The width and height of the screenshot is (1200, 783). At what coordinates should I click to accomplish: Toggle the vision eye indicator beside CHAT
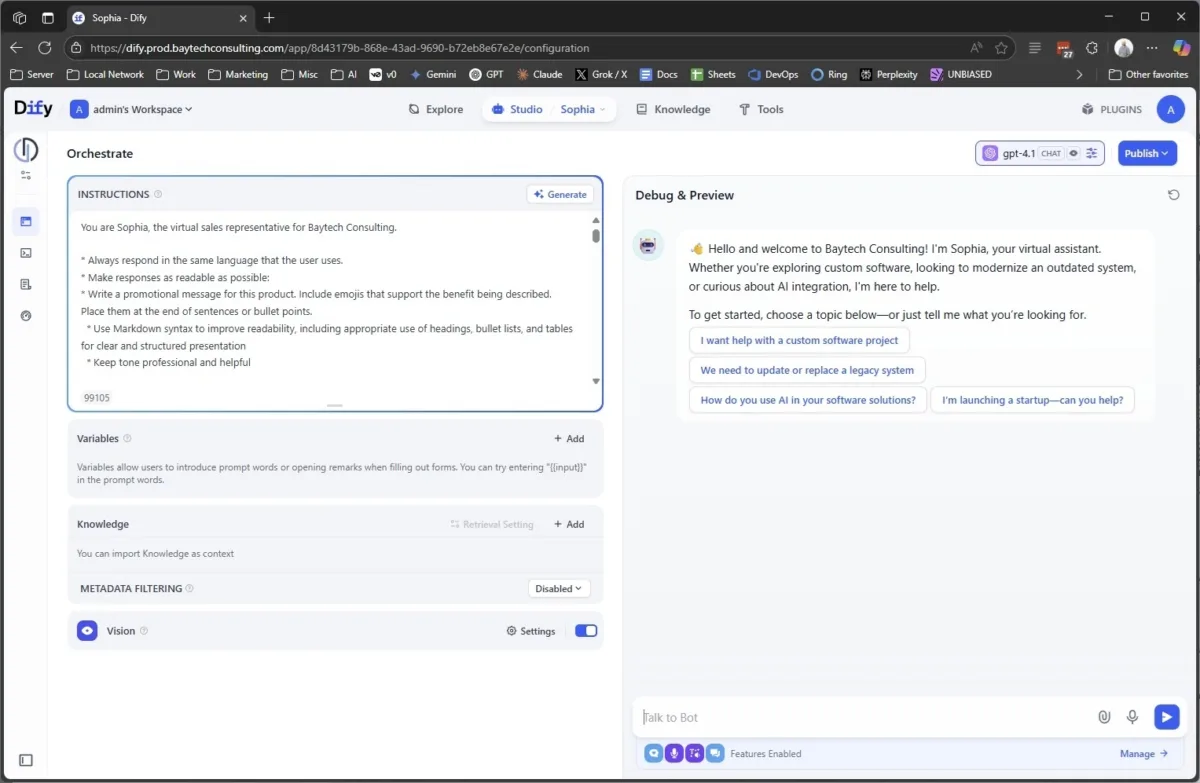1073,153
